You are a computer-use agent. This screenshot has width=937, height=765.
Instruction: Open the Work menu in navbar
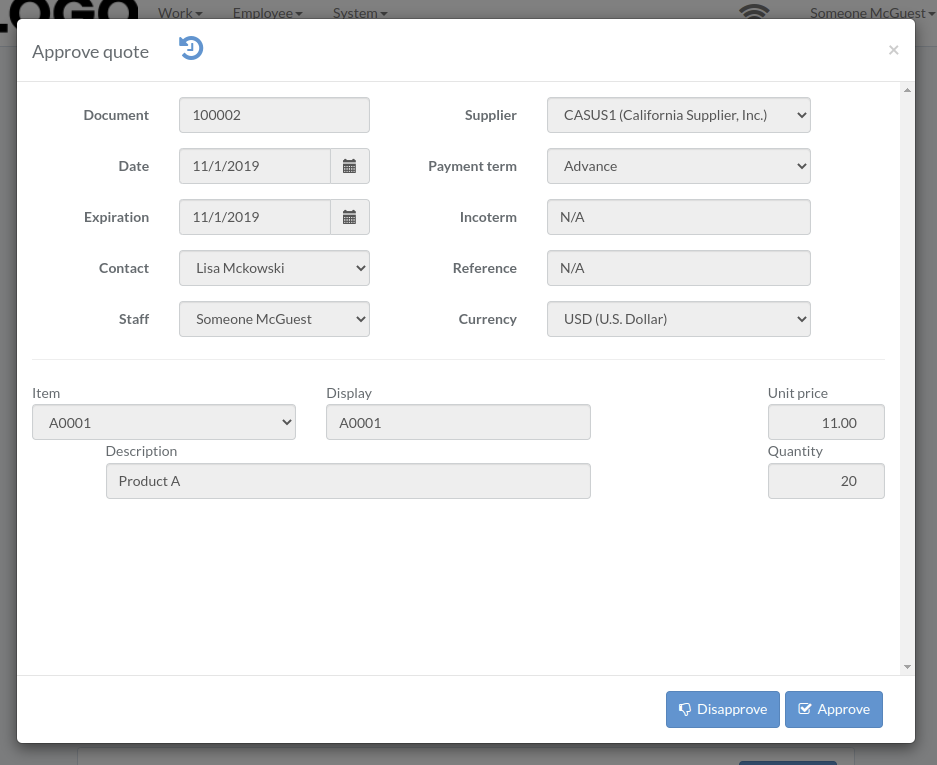[x=180, y=13]
